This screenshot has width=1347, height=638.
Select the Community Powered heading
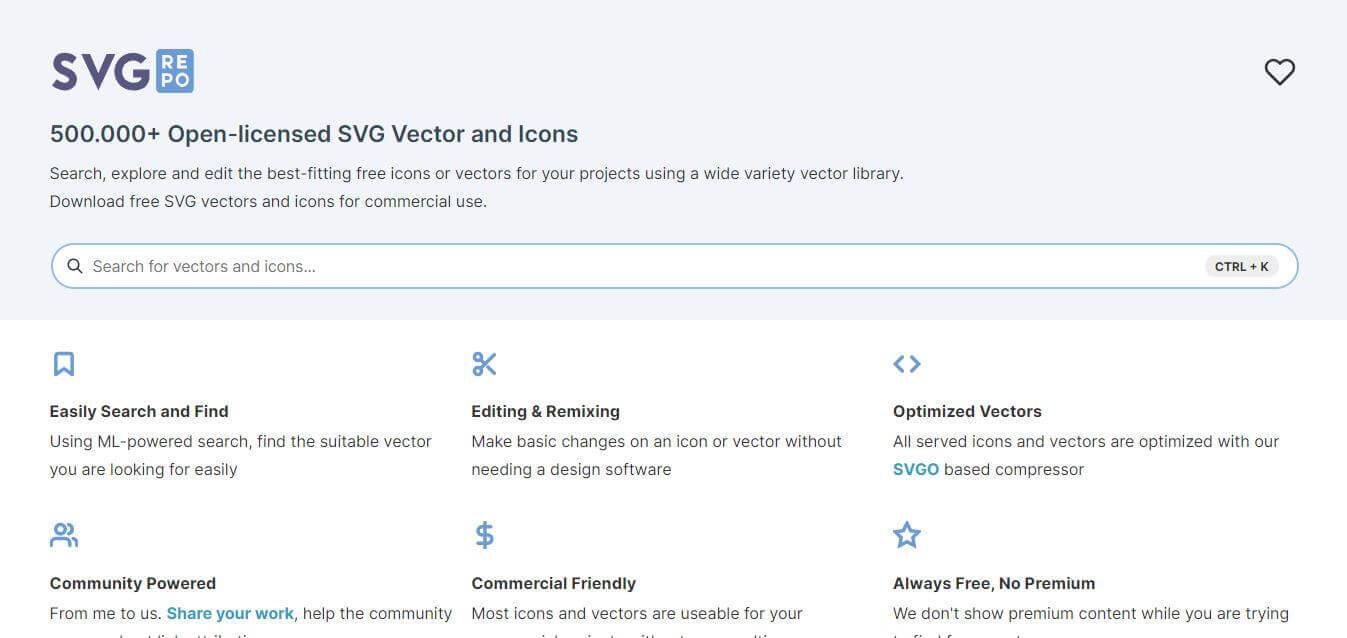132,583
